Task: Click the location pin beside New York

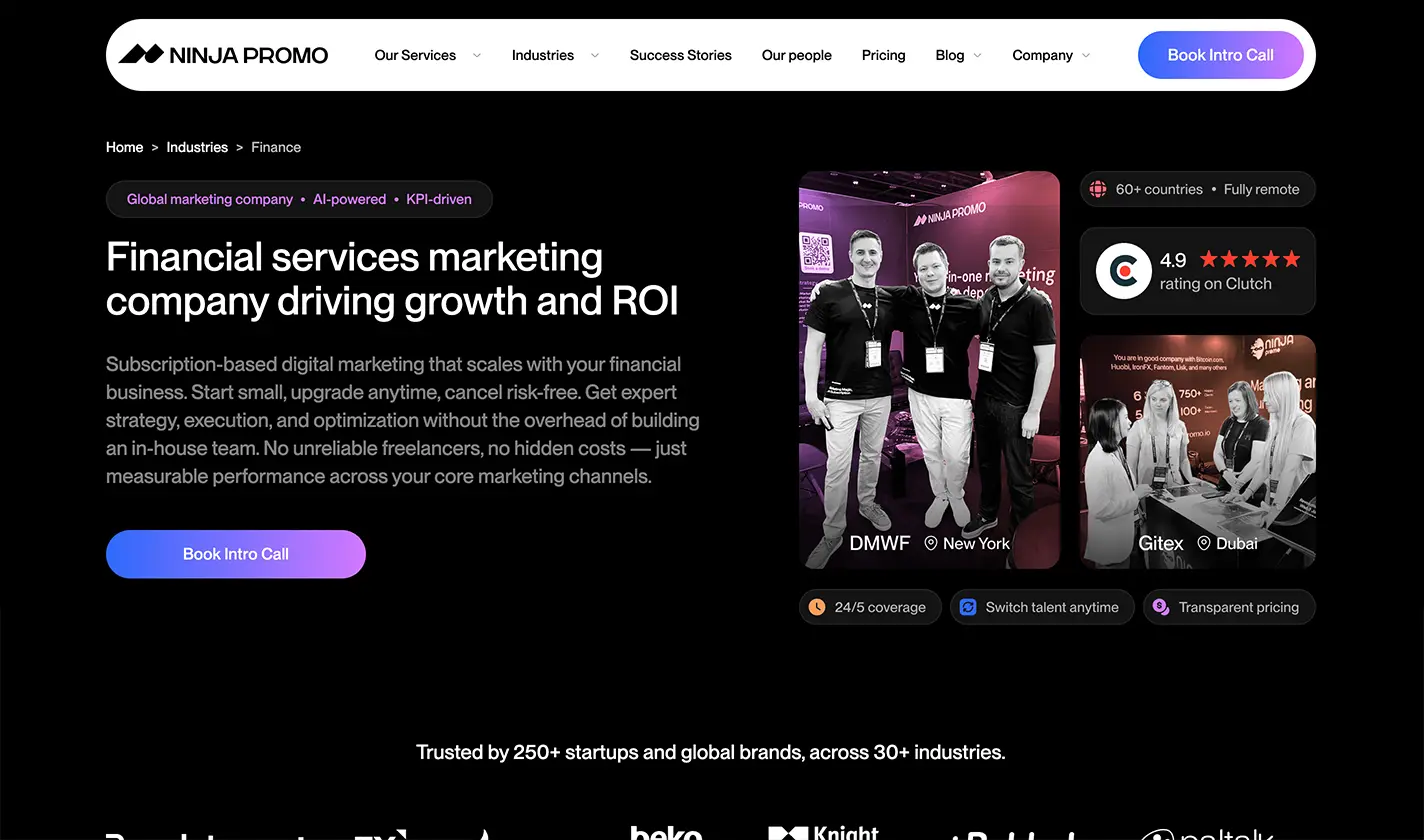Action: (x=931, y=543)
